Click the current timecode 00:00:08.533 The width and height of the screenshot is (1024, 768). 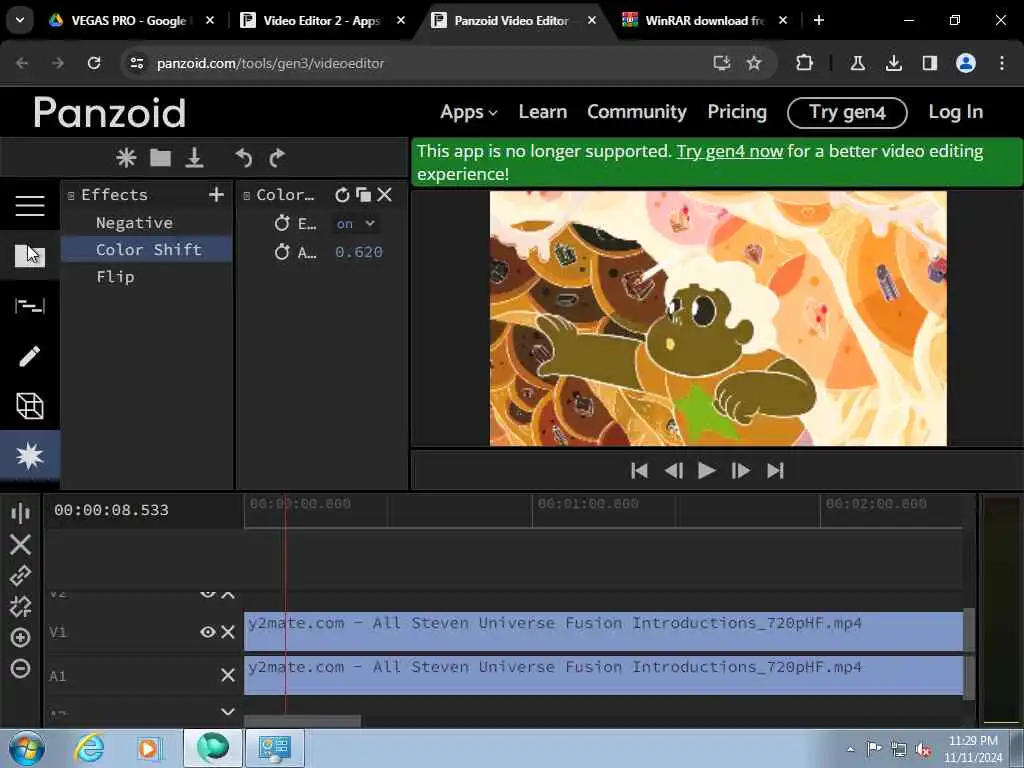click(112, 510)
